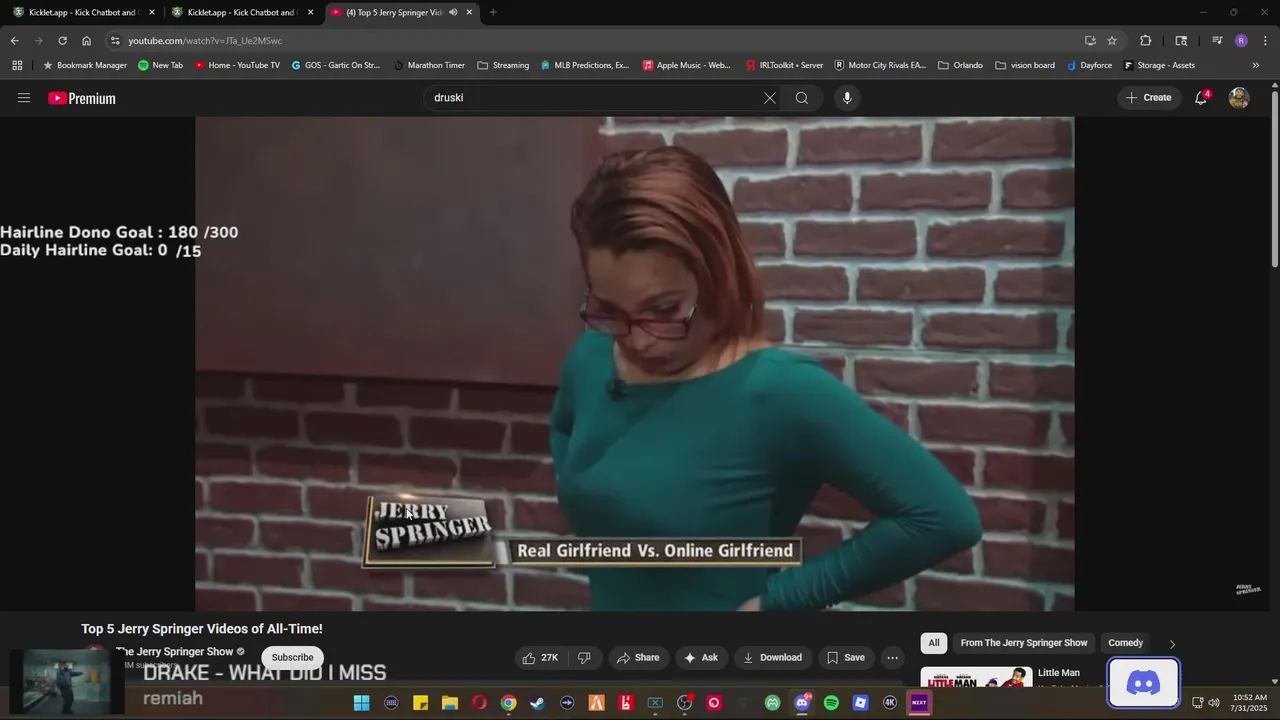
Task: Open The Jerry Springer Show channel link
Action: coord(174,652)
